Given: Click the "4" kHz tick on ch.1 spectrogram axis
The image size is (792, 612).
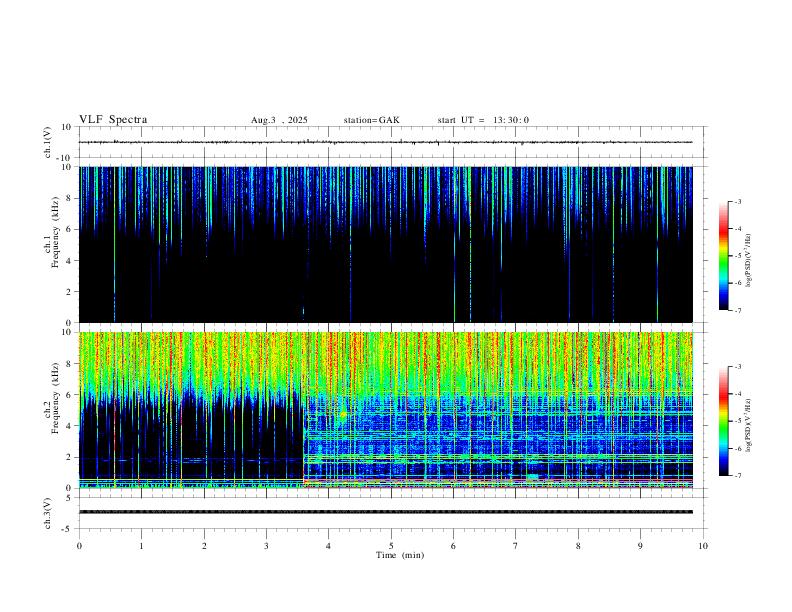Looking at the screenshot, I should 69,261.
